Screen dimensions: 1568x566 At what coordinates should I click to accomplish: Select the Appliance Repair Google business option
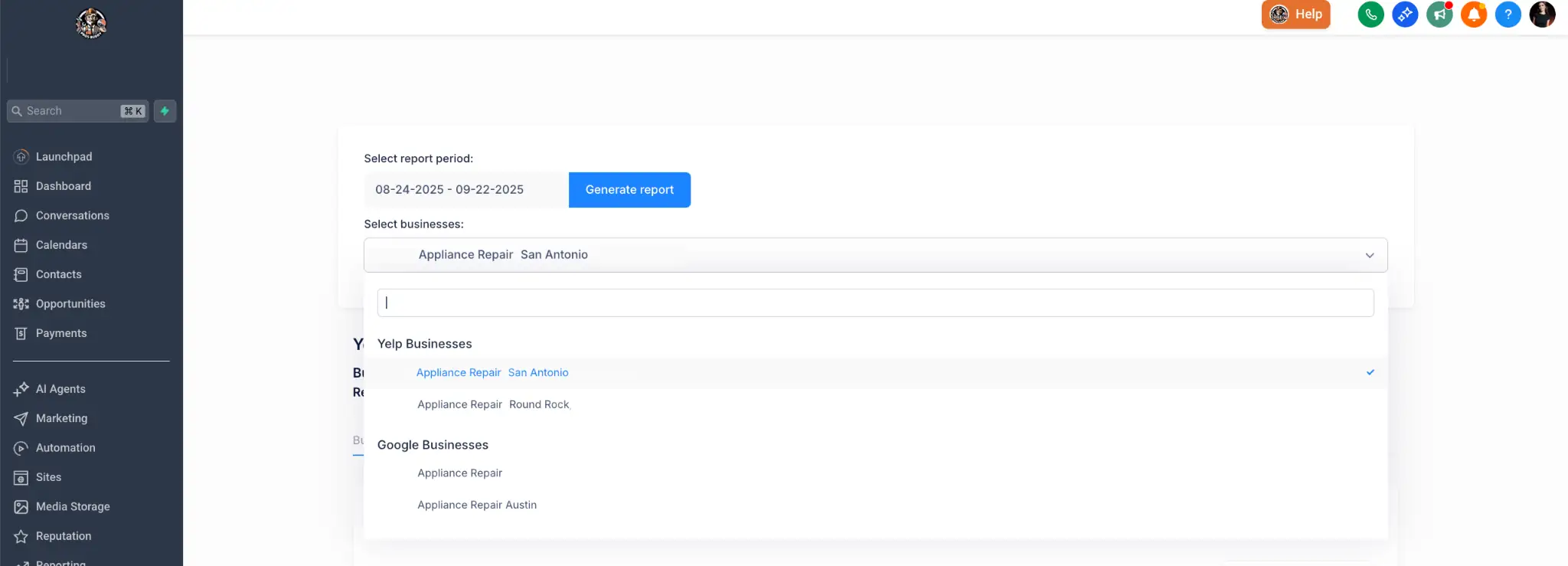459,473
